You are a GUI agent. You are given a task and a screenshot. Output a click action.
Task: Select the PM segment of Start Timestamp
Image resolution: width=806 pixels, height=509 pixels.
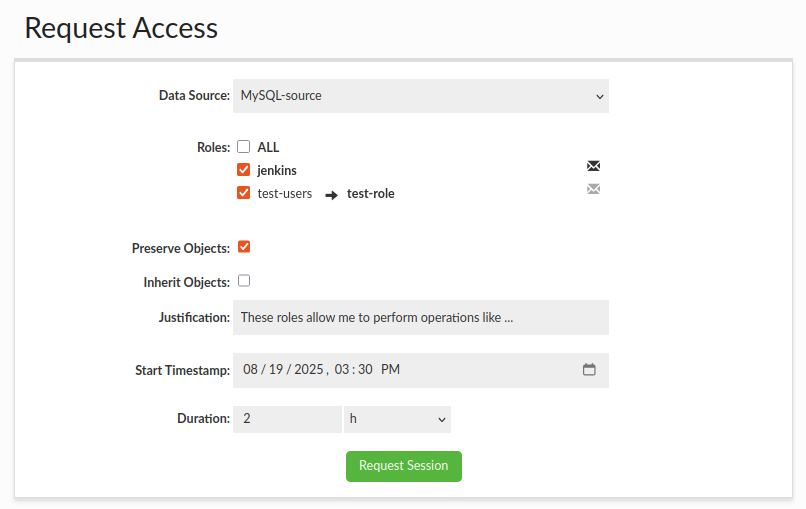click(x=390, y=370)
